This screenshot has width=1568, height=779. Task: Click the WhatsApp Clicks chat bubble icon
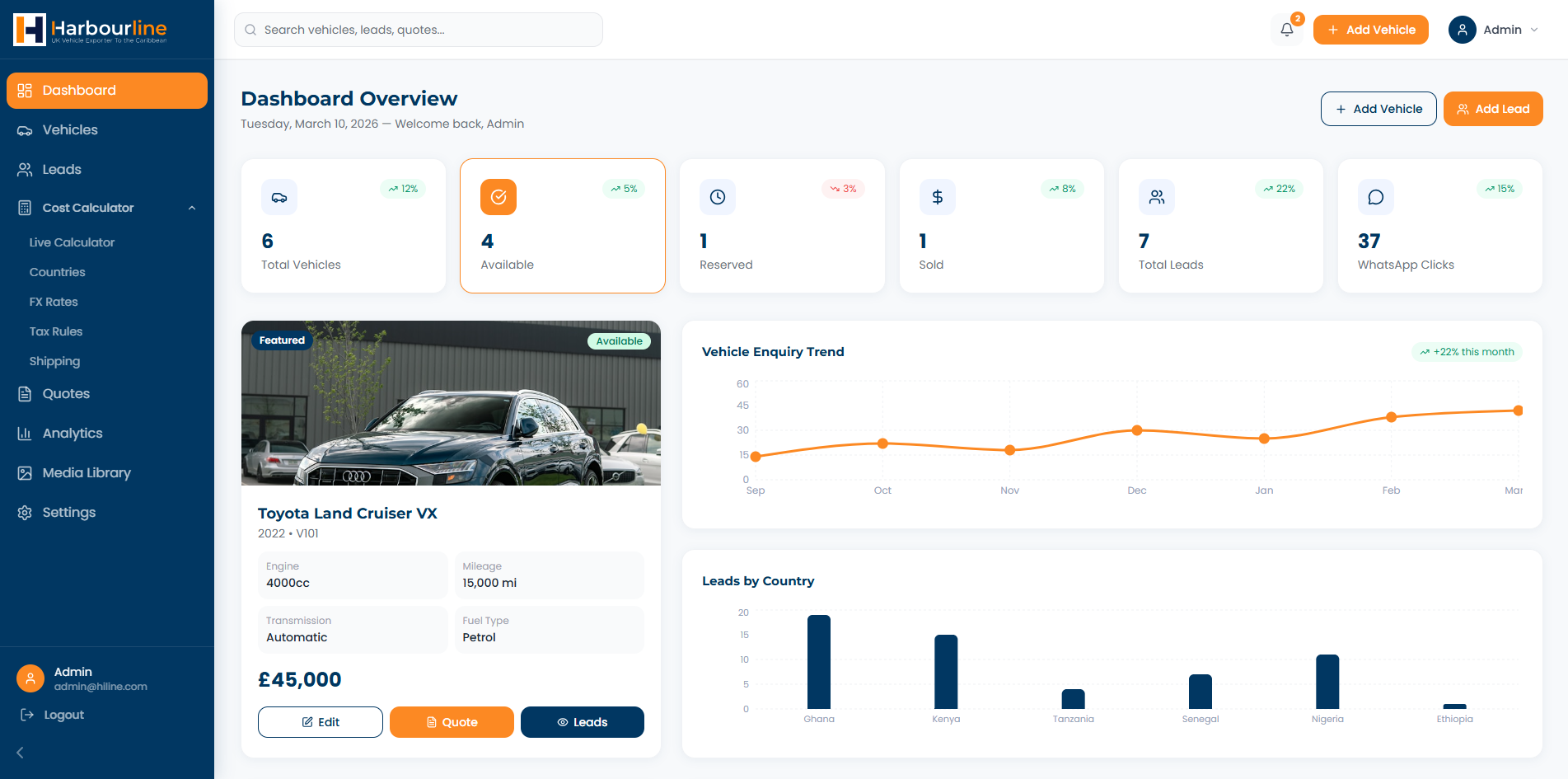coord(1375,197)
